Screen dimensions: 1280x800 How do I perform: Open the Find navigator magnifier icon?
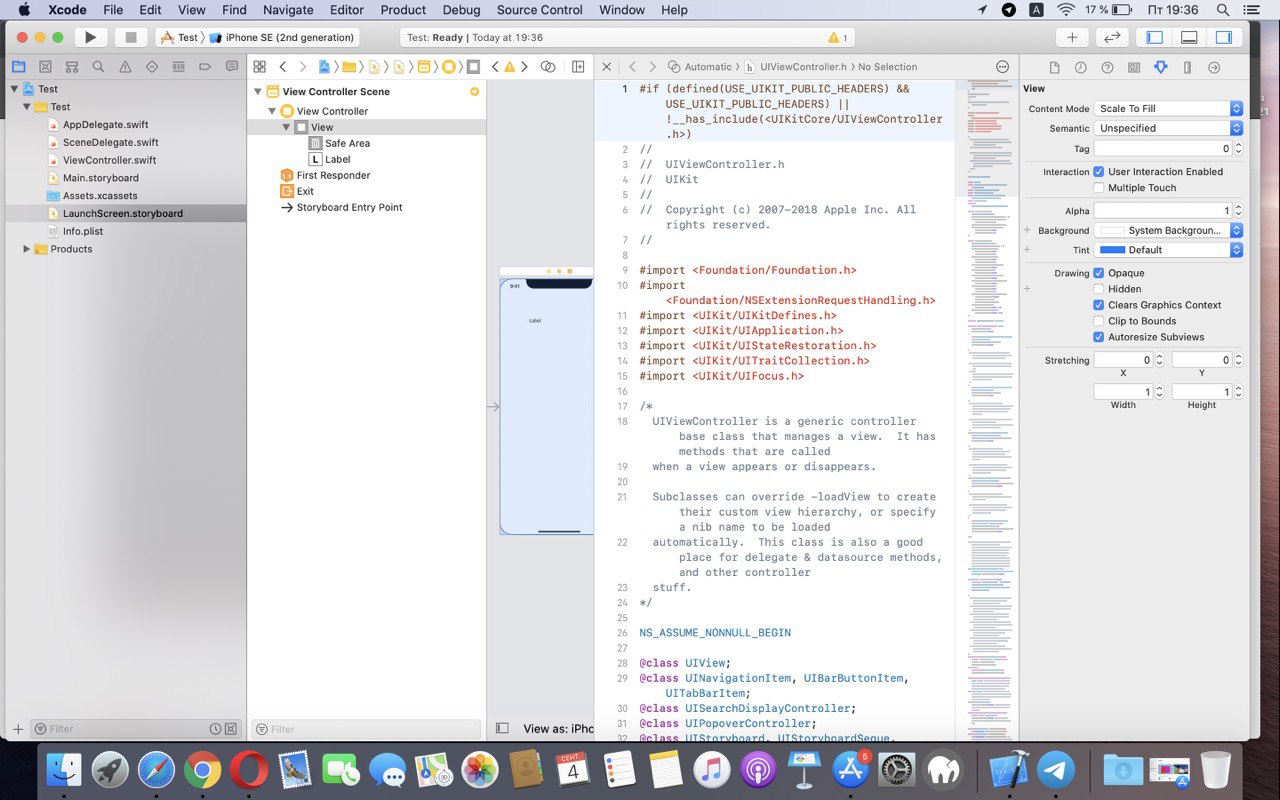pyautogui.click(x=98, y=67)
